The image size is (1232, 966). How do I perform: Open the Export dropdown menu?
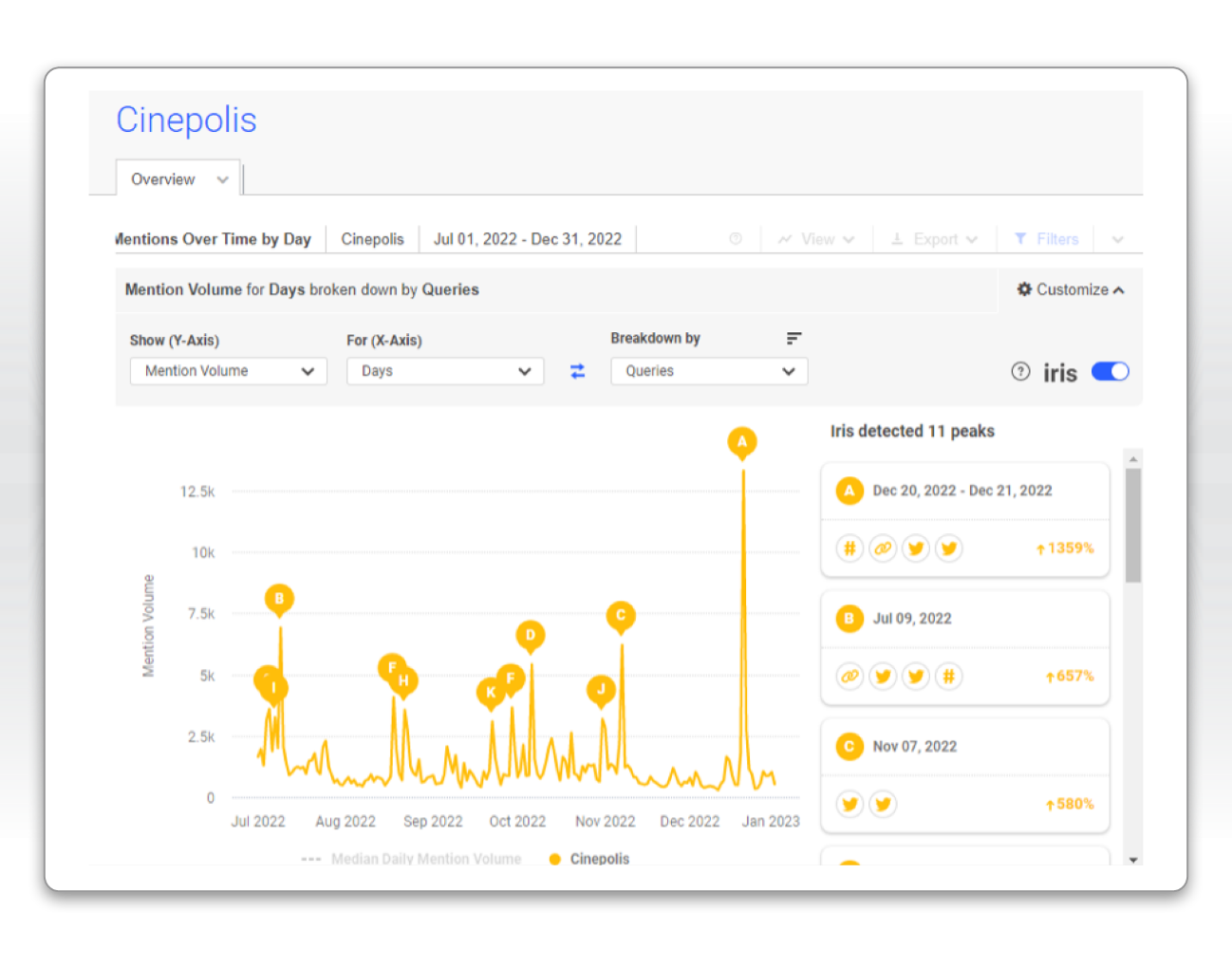pos(934,239)
